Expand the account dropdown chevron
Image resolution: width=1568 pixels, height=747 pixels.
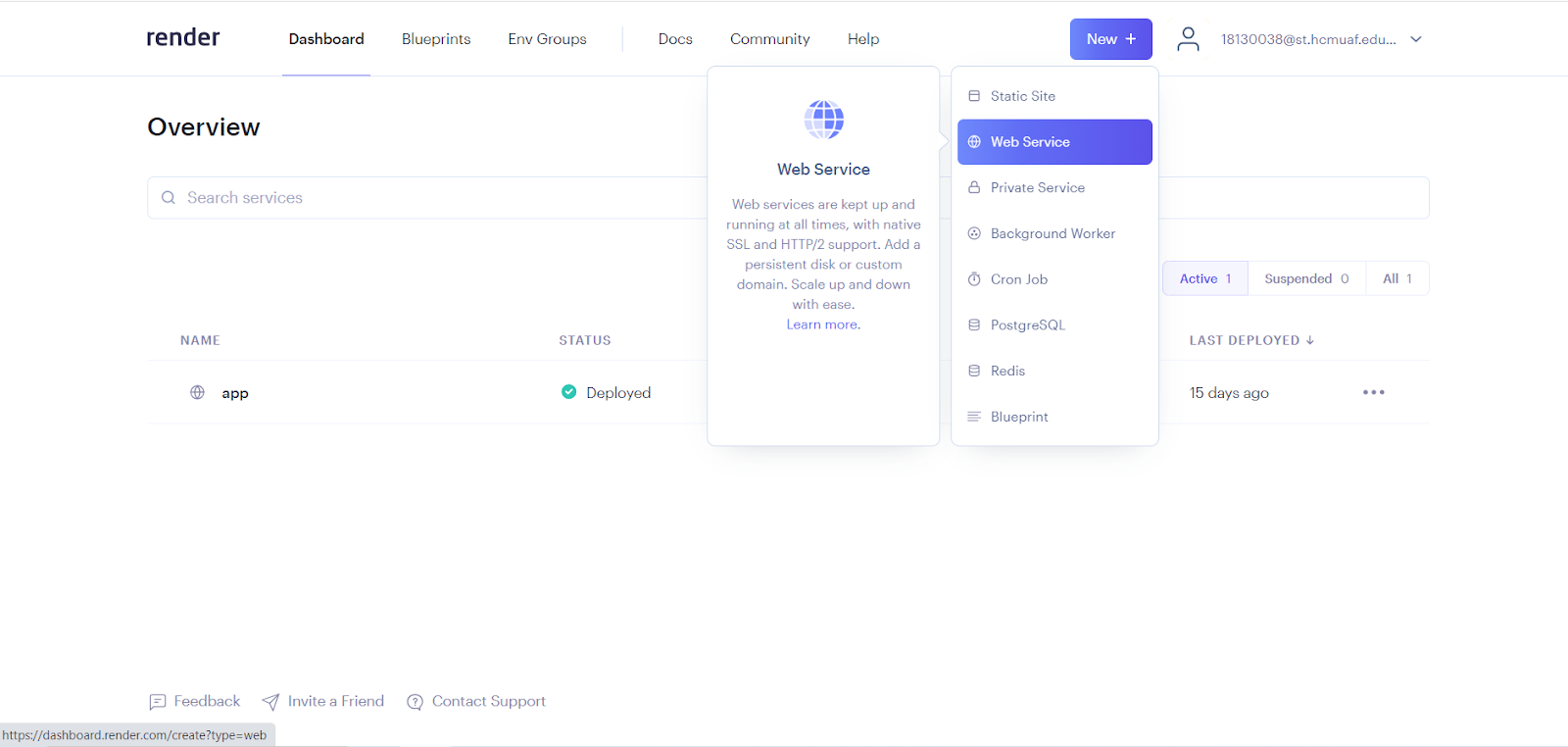click(1416, 39)
